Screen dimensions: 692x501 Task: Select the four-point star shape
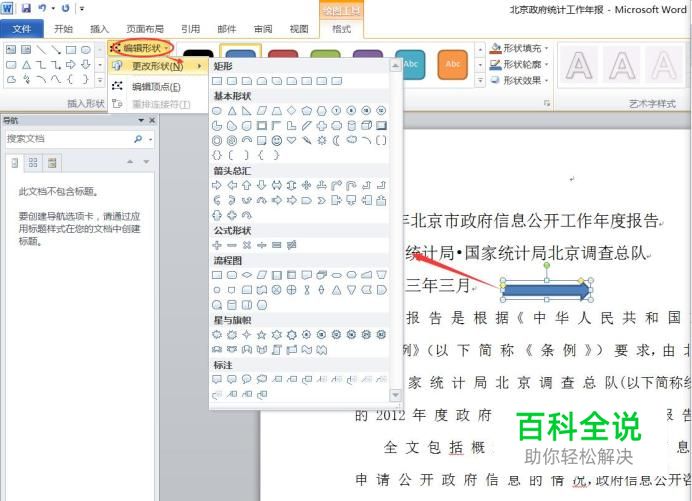coord(247,335)
